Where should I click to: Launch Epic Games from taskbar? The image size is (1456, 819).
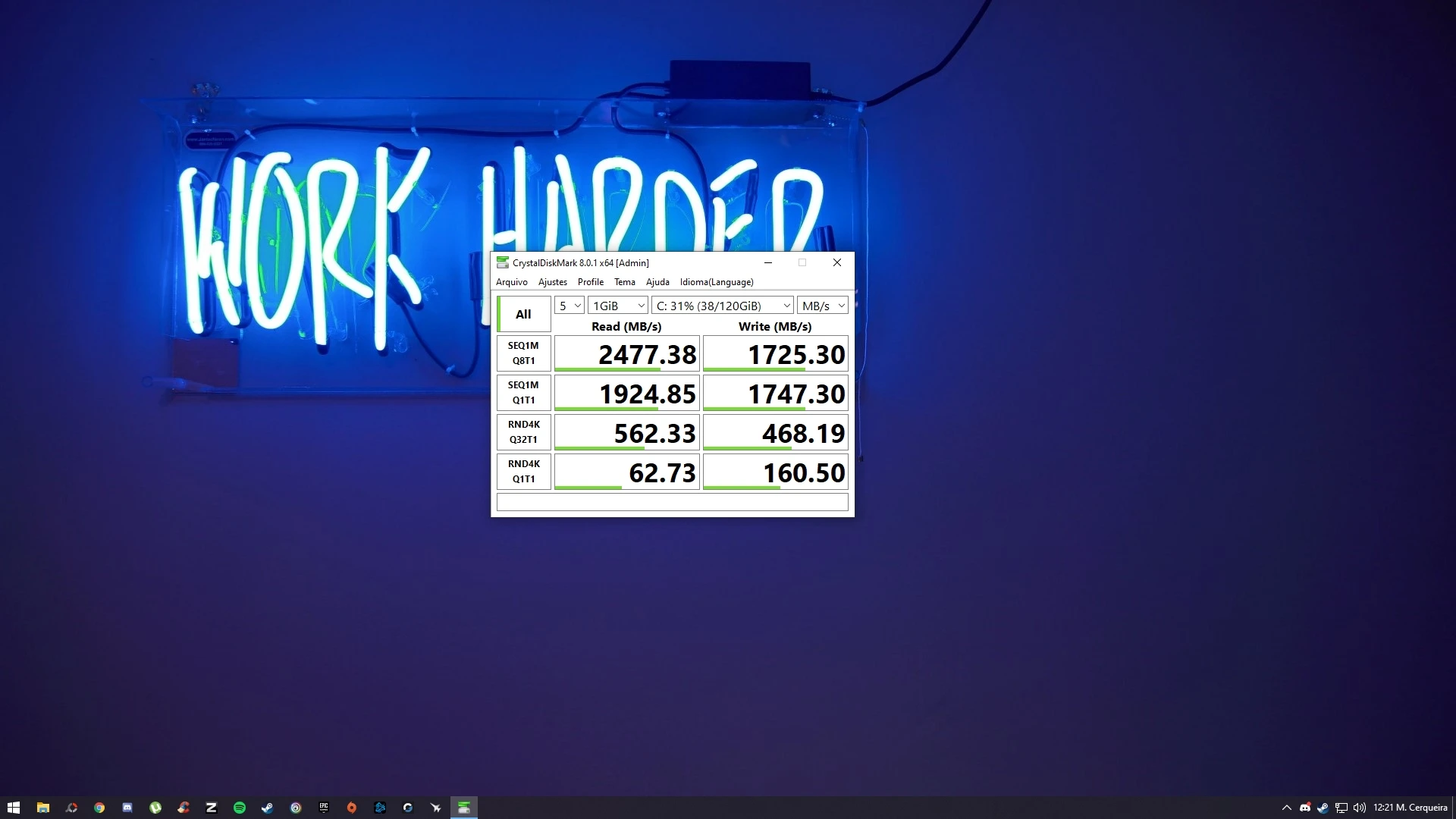[324, 808]
